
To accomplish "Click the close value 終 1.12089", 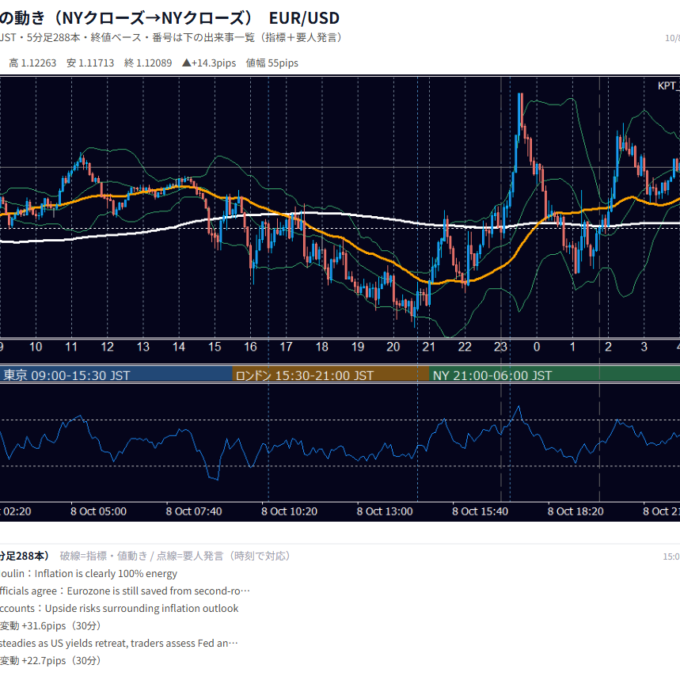I will pos(148,63).
